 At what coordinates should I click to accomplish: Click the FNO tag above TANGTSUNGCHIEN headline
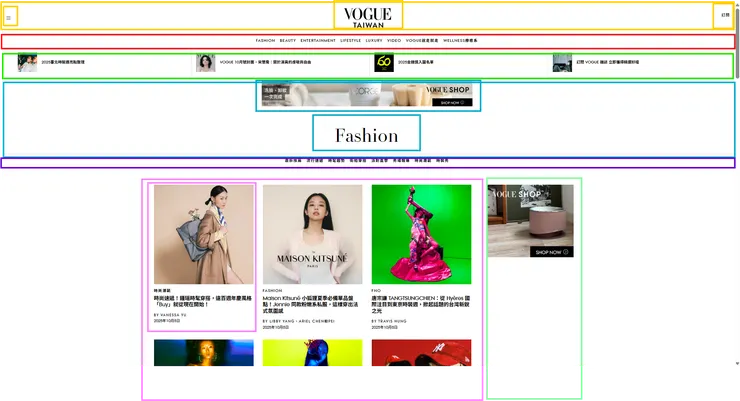click(376, 291)
